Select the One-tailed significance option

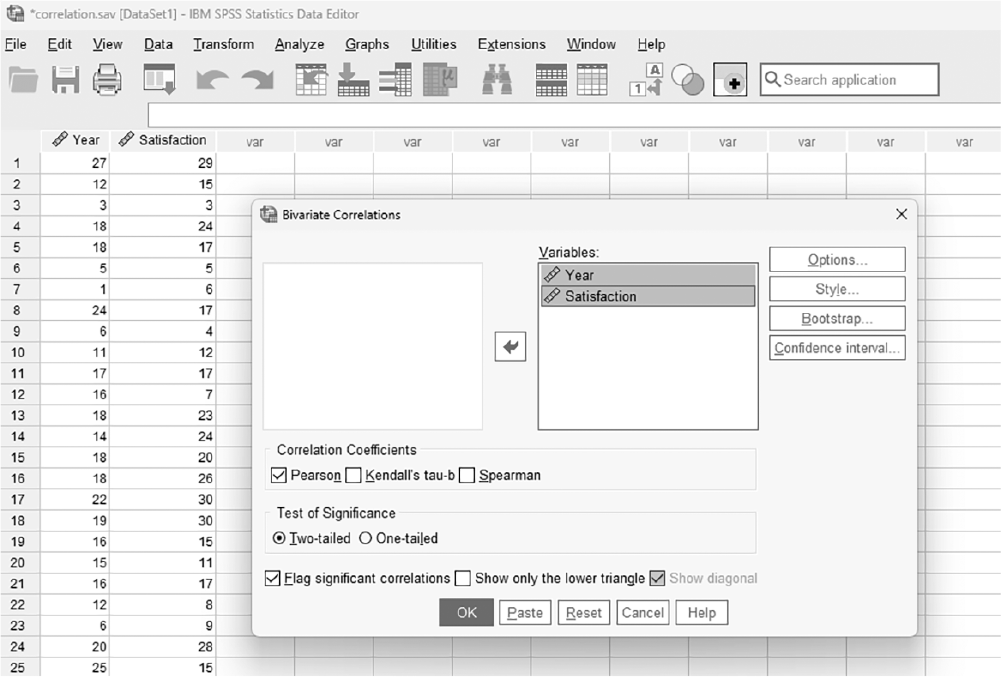pos(365,538)
